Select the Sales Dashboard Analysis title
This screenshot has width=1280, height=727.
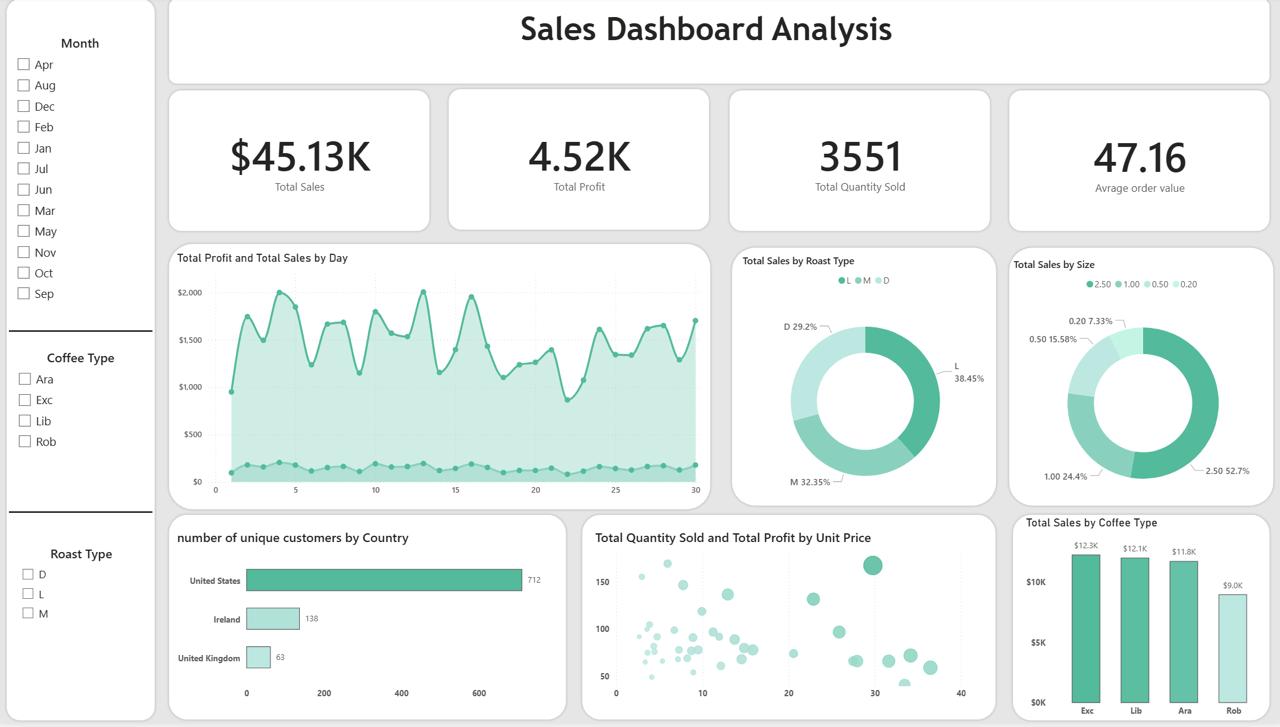(705, 29)
